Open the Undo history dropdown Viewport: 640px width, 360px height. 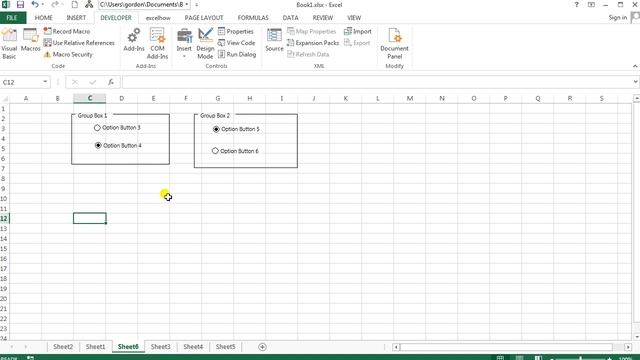42,5
